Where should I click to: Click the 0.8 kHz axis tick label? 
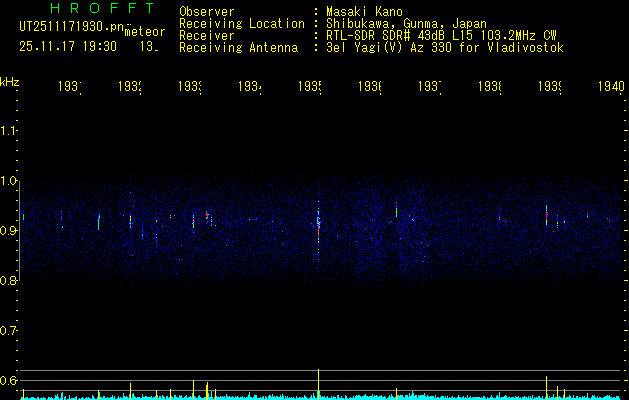click(x=9, y=280)
